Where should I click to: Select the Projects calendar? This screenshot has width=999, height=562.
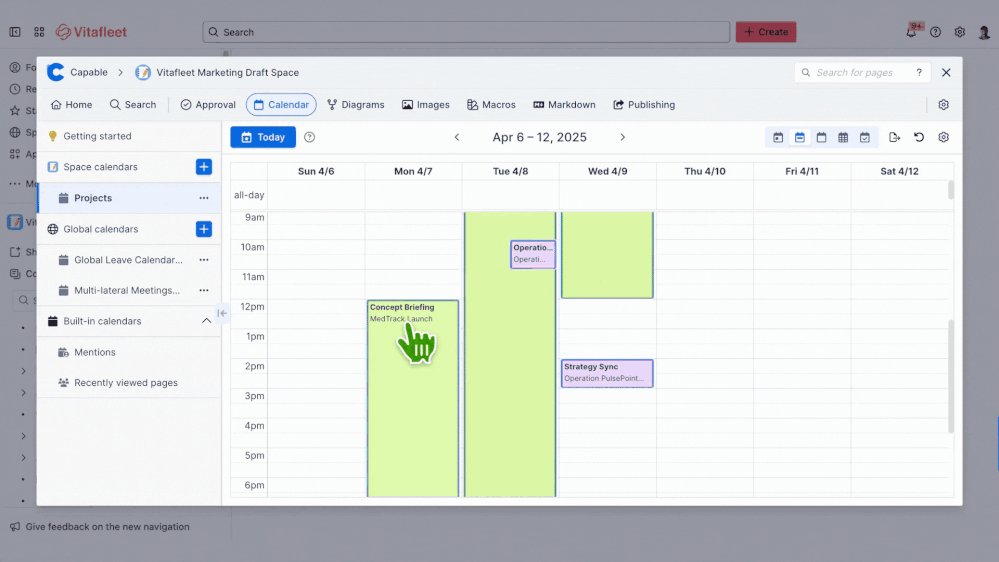129,198
